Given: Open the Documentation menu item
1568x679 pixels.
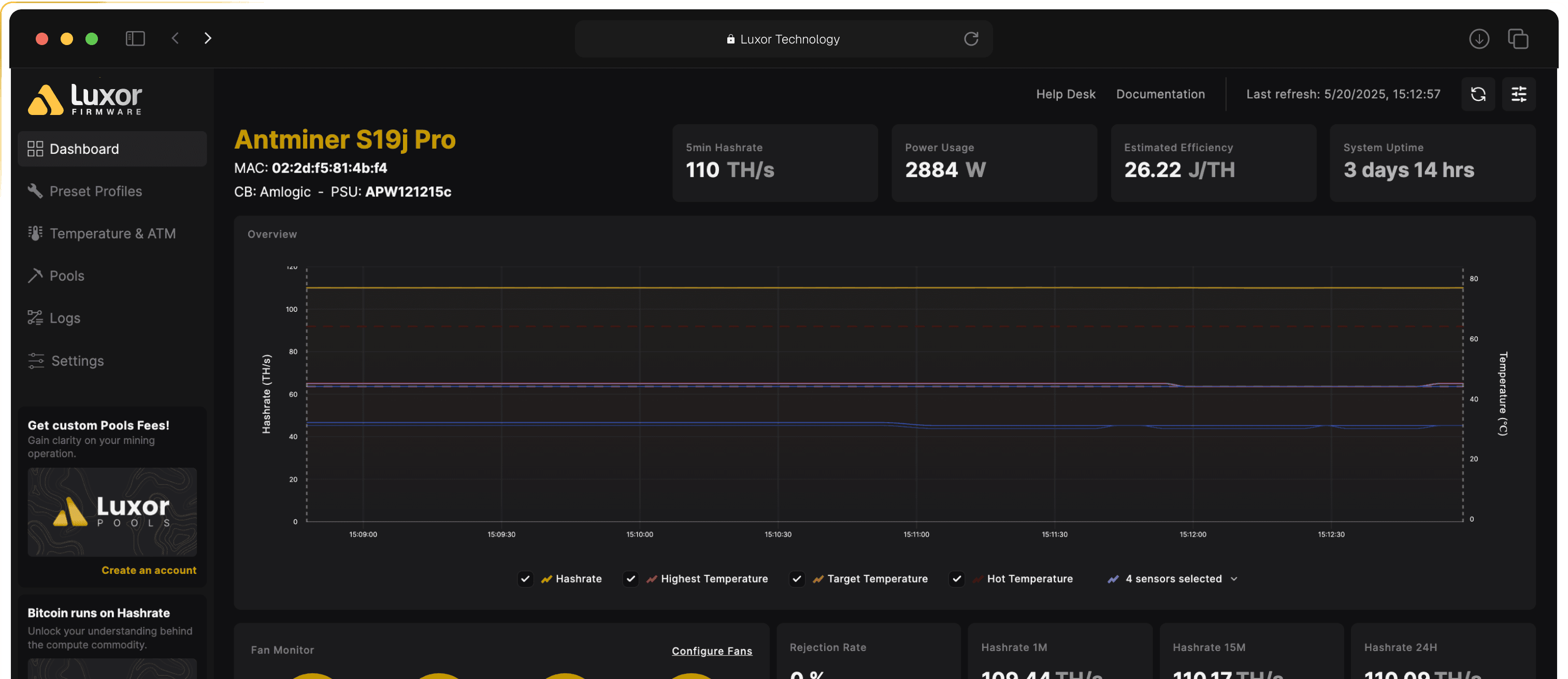Looking at the screenshot, I should 1160,94.
